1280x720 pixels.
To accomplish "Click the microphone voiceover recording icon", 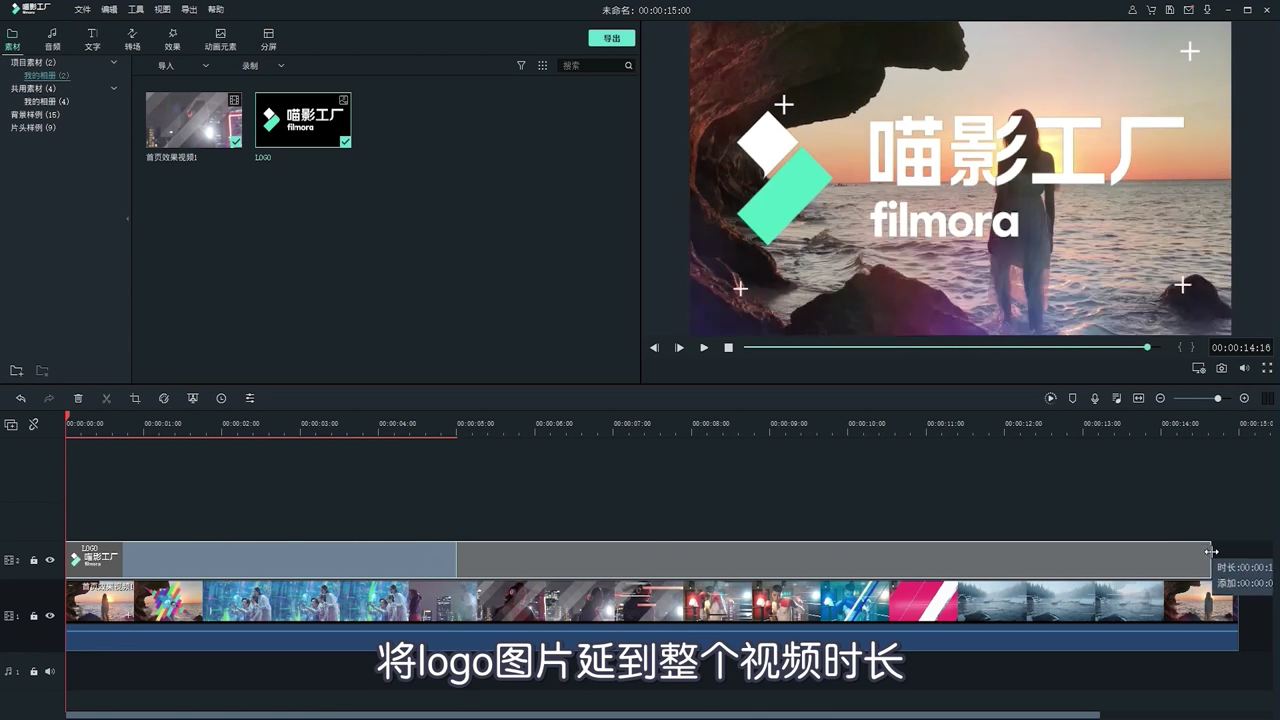I will 1094,398.
